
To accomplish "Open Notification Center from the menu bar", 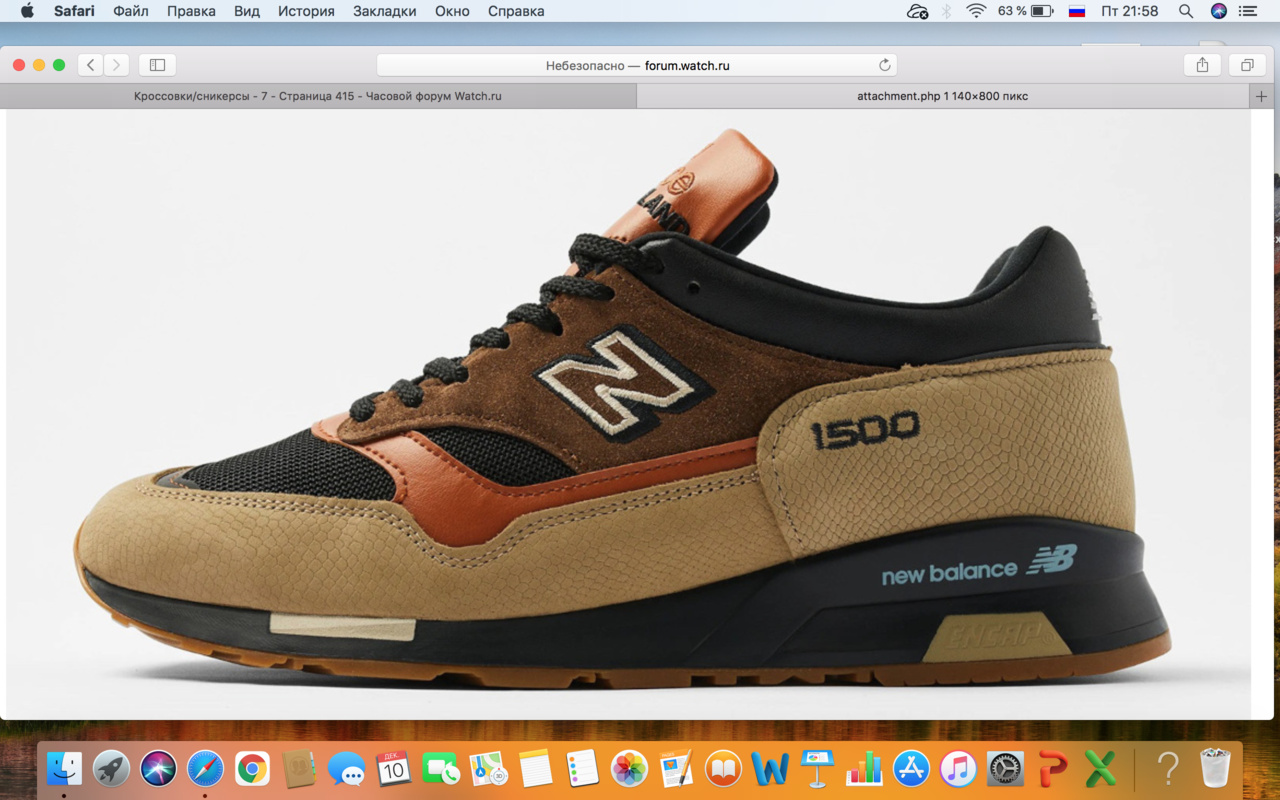I will [1248, 11].
